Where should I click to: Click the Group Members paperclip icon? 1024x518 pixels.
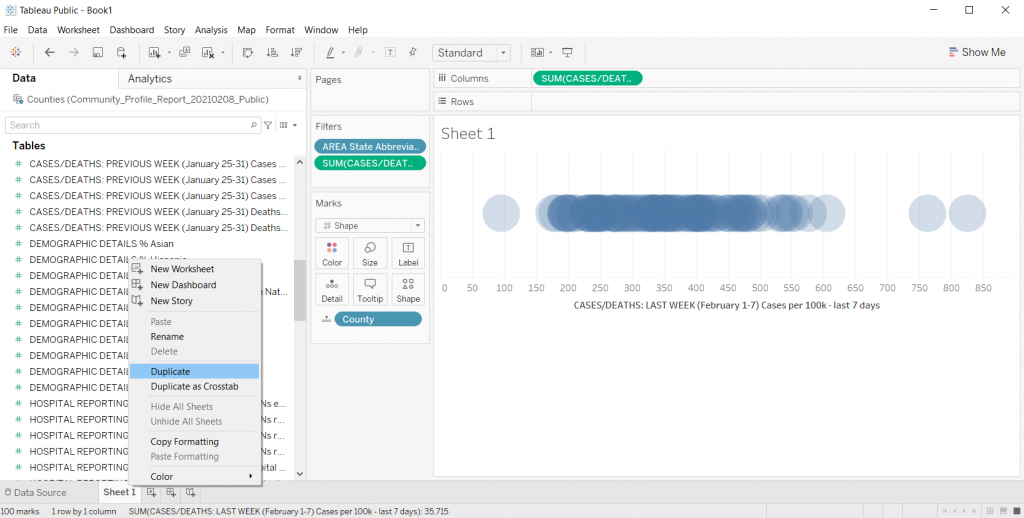tap(359, 52)
